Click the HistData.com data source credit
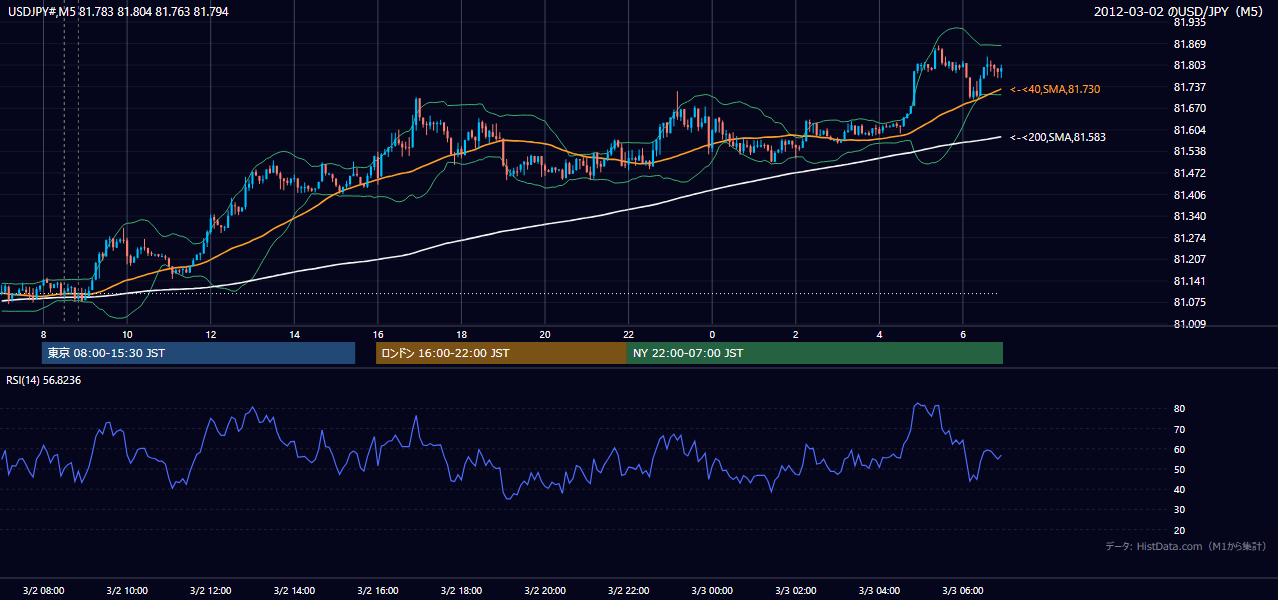This screenshot has width=1278, height=600. pyautogui.click(x=1186, y=546)
